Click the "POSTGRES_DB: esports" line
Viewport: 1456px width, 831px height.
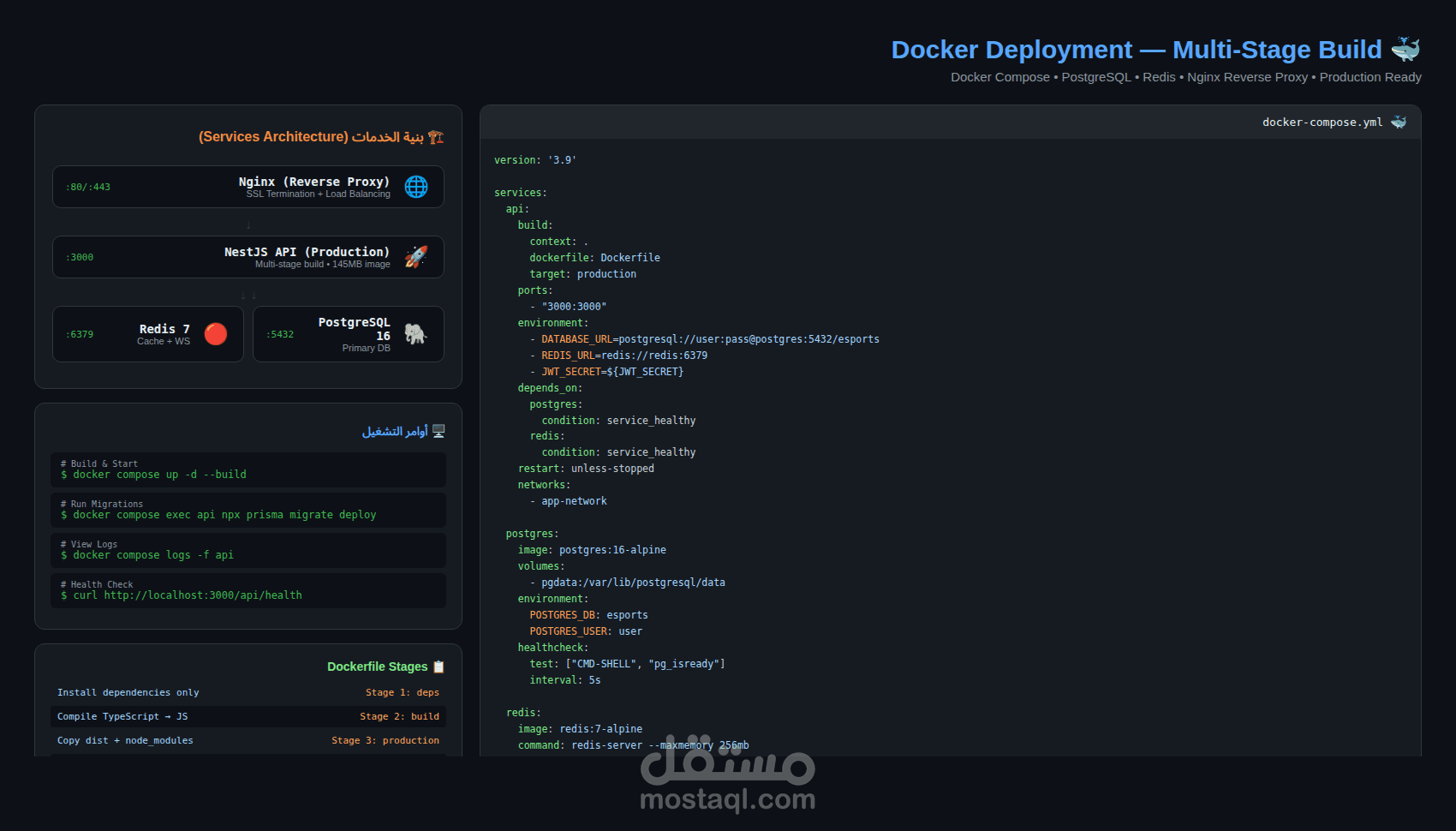(x=589, y=615)
